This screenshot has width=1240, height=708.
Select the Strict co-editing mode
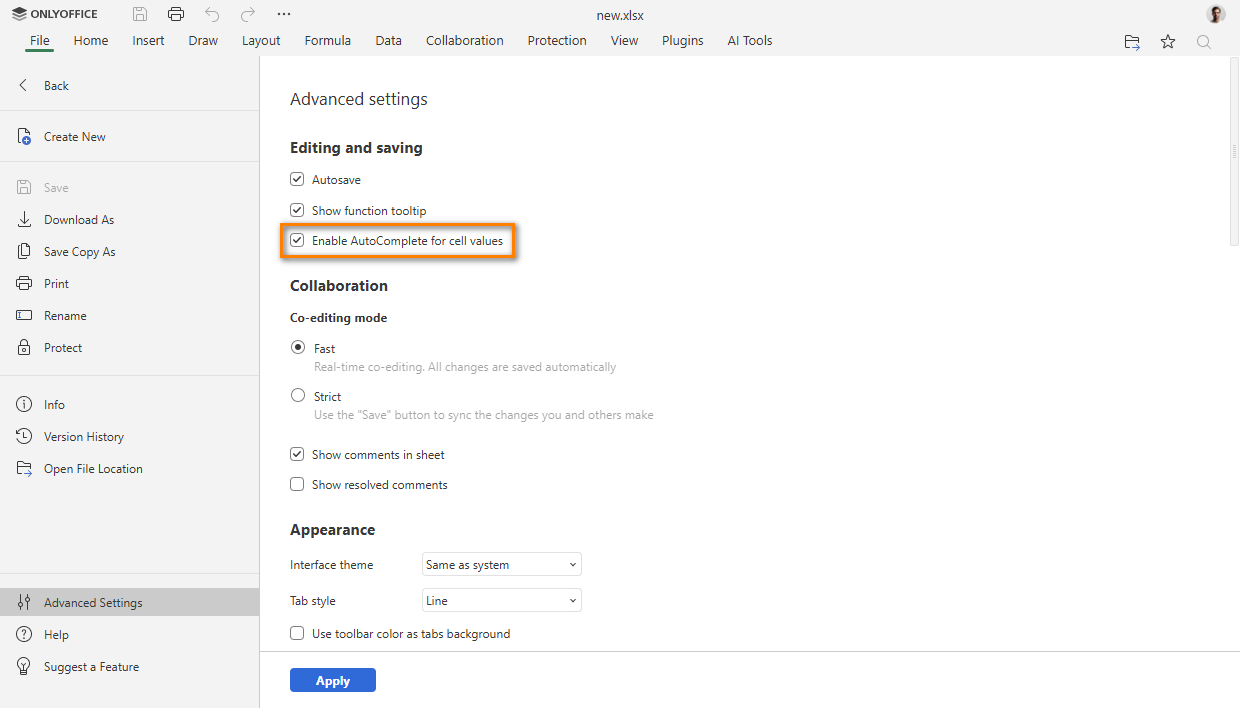pyautogui.click(x=298, y=396)
